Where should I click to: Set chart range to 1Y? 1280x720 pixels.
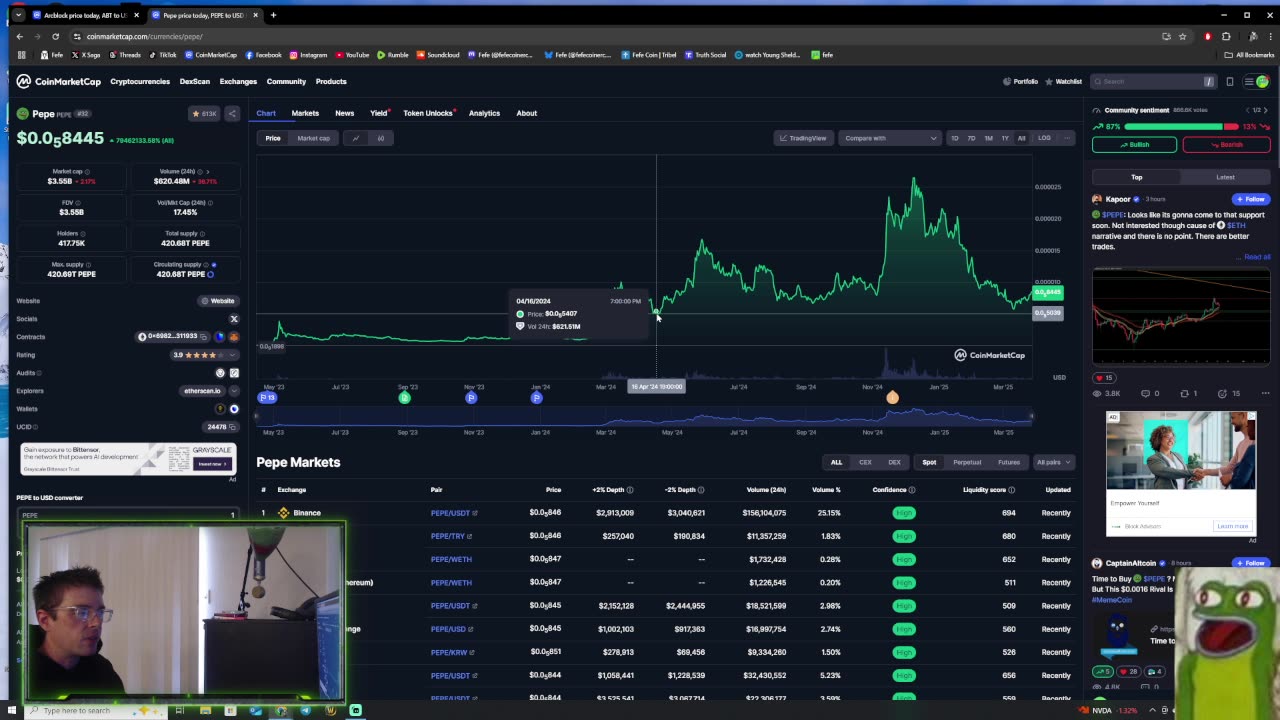tap(1005, 138)
